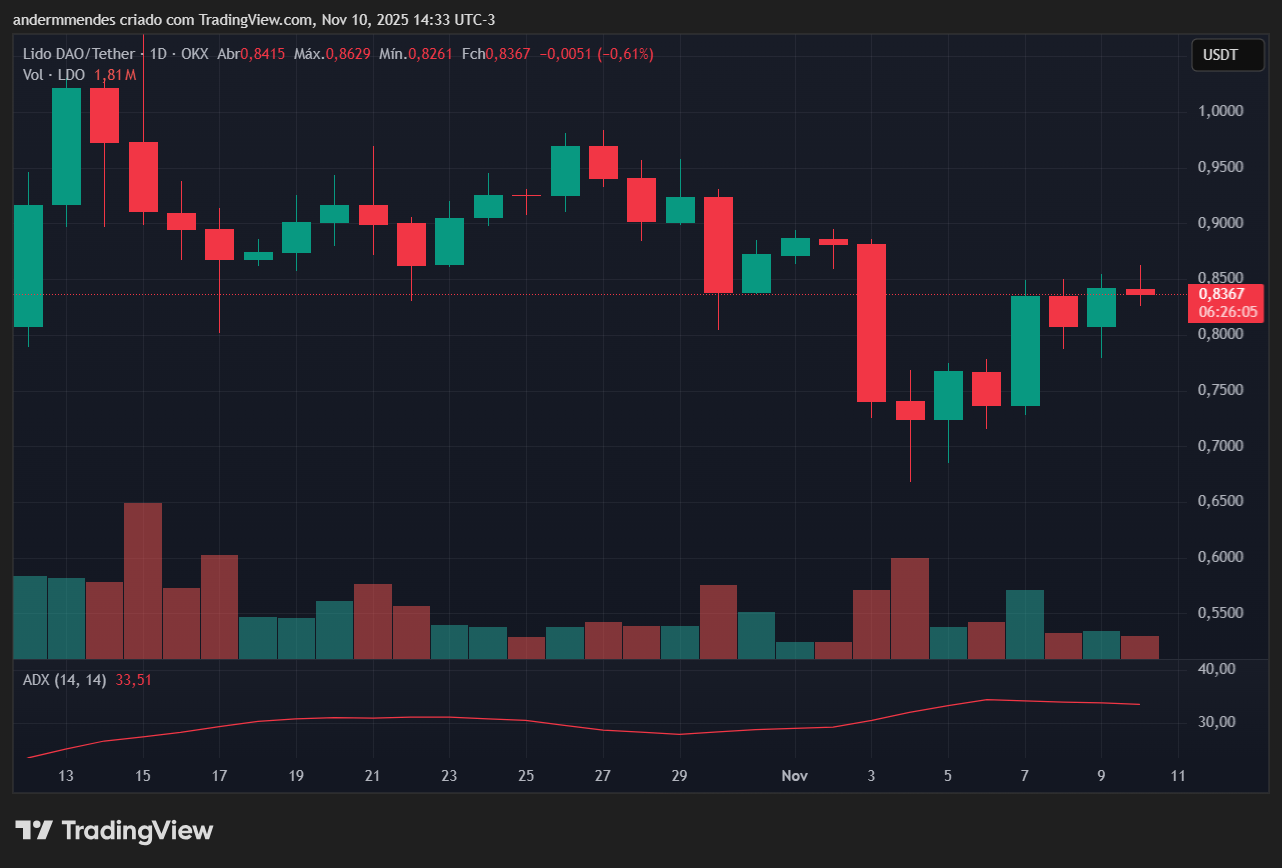This screenshot has width=1282, height=868.
Task: Toggle the price axis with the USDT button
Action: pyautogui.click(x=1228, y=55)
